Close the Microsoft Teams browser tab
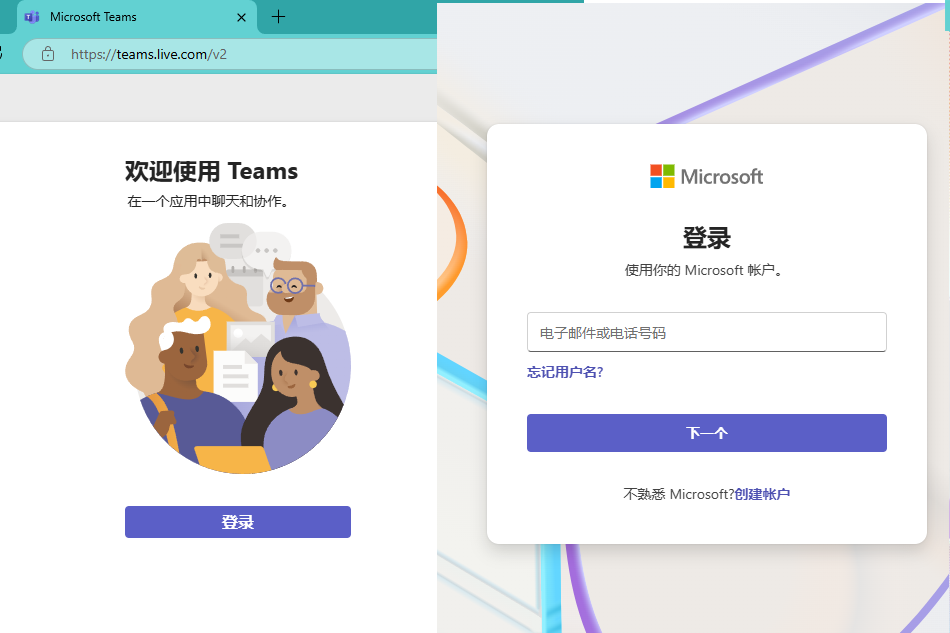The image size is (950, 633). click(241, 18)
